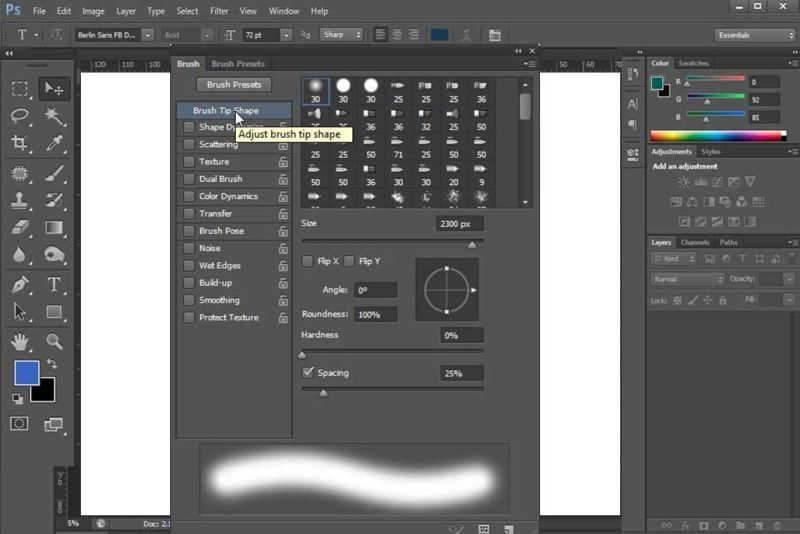Swap foreground and background colors

coord(52,364)
